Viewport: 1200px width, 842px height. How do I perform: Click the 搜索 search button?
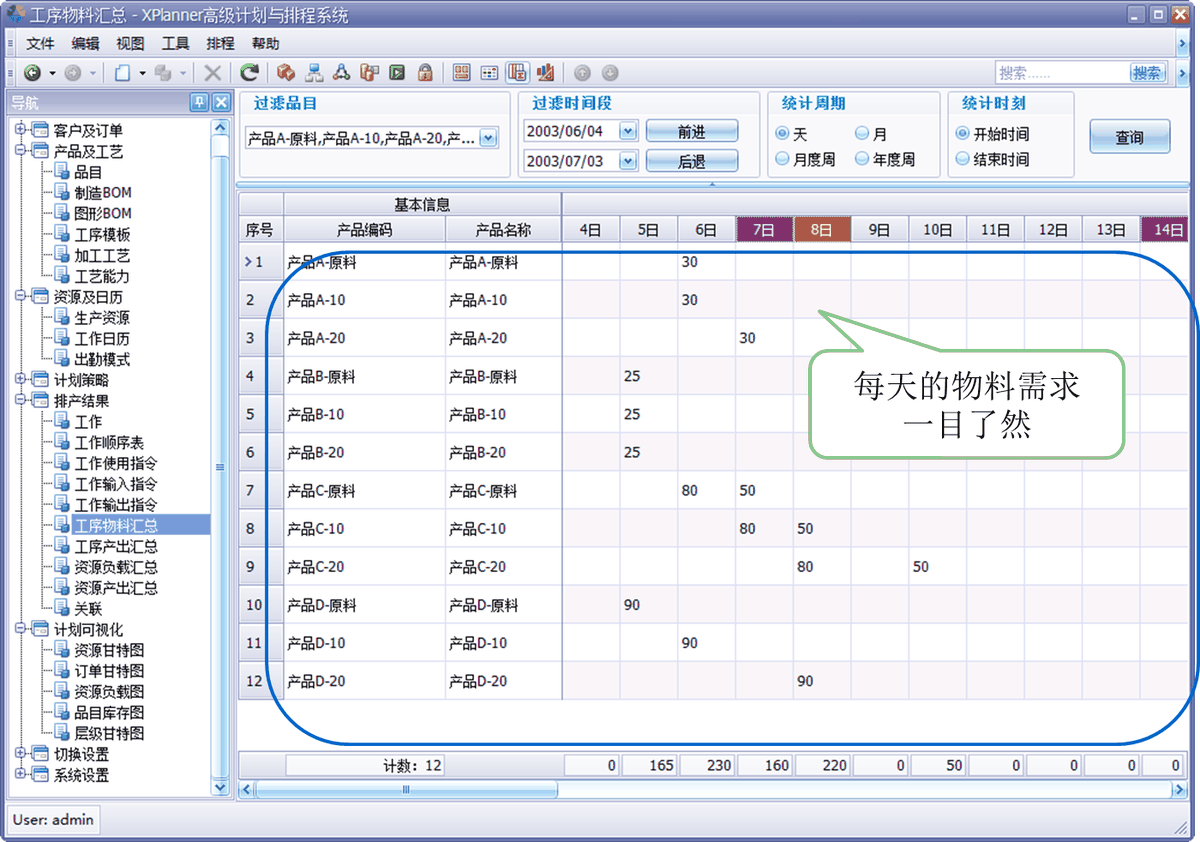tap(1148, 73)
